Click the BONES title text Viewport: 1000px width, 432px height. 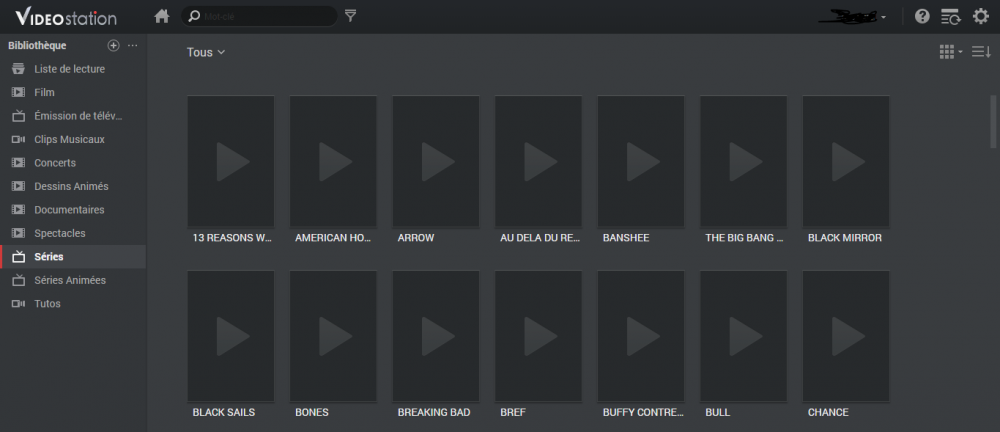click(x=312, y=412)
